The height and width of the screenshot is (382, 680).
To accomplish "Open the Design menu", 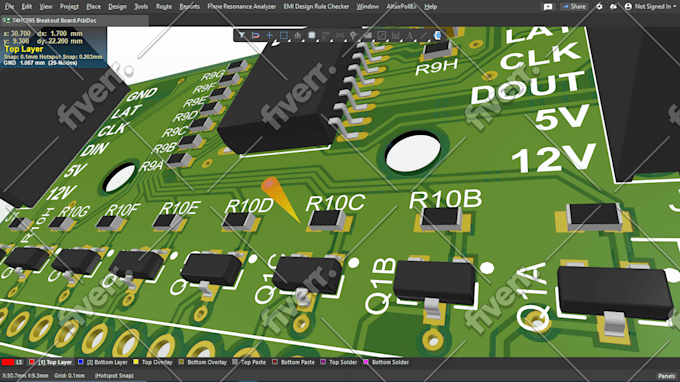I will [117, 7].
